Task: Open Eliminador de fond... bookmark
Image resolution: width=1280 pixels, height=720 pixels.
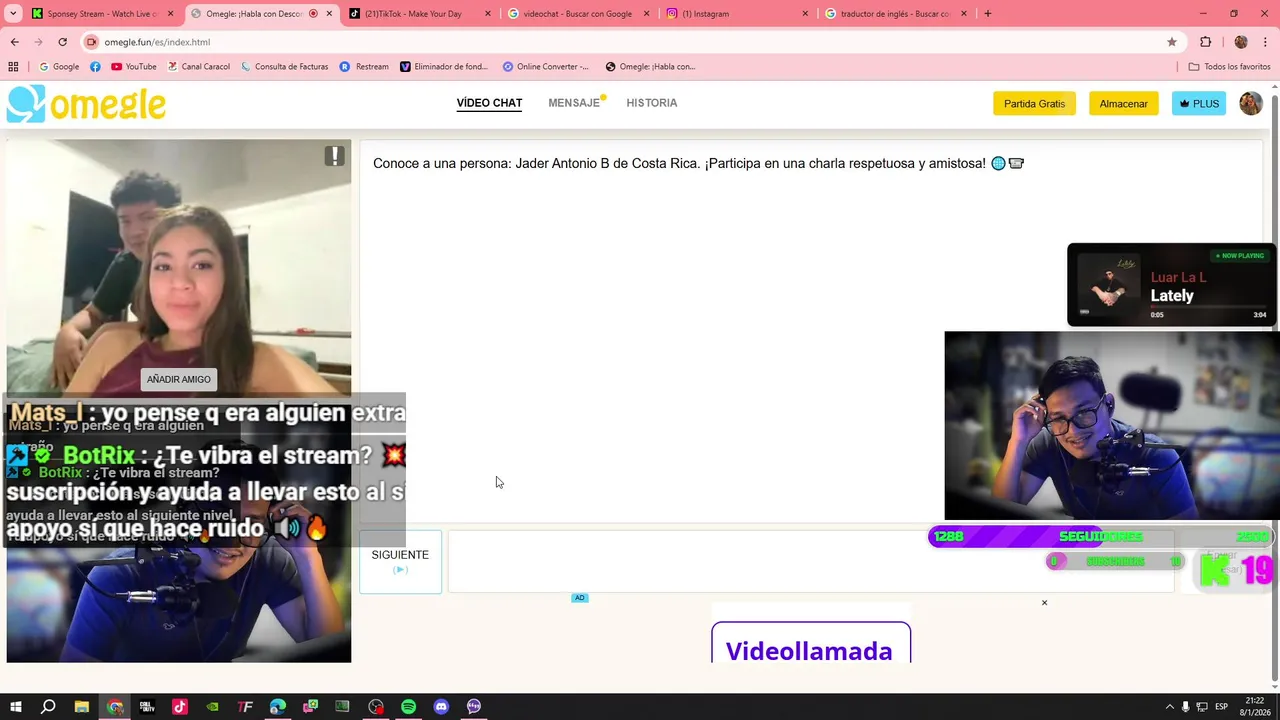Action: 444,67
